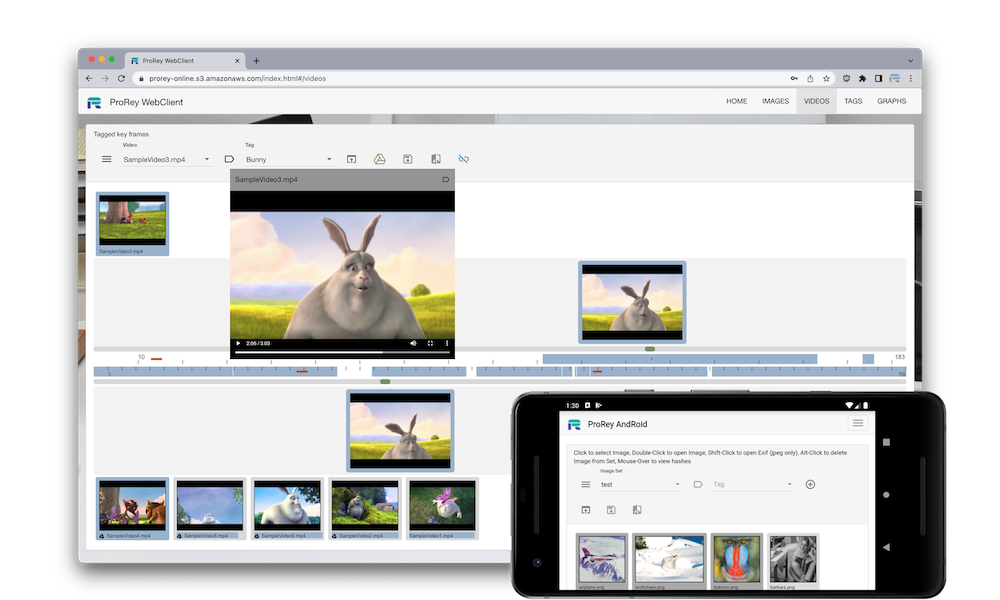1000x600 pixels.
Task: Reload the browser page
Action: point(121,78)
